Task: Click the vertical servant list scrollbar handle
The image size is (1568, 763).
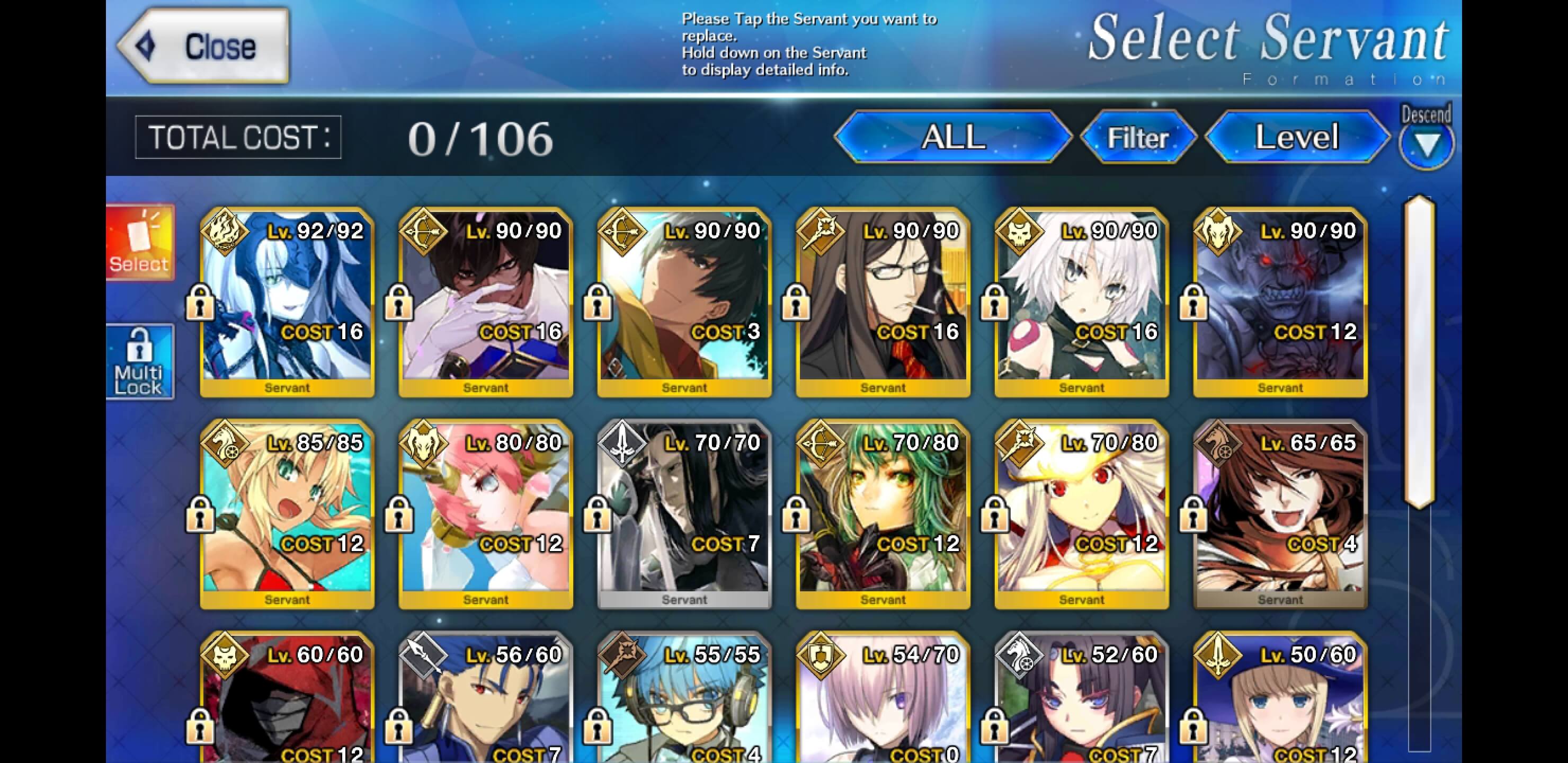Action: (1420, 352)
